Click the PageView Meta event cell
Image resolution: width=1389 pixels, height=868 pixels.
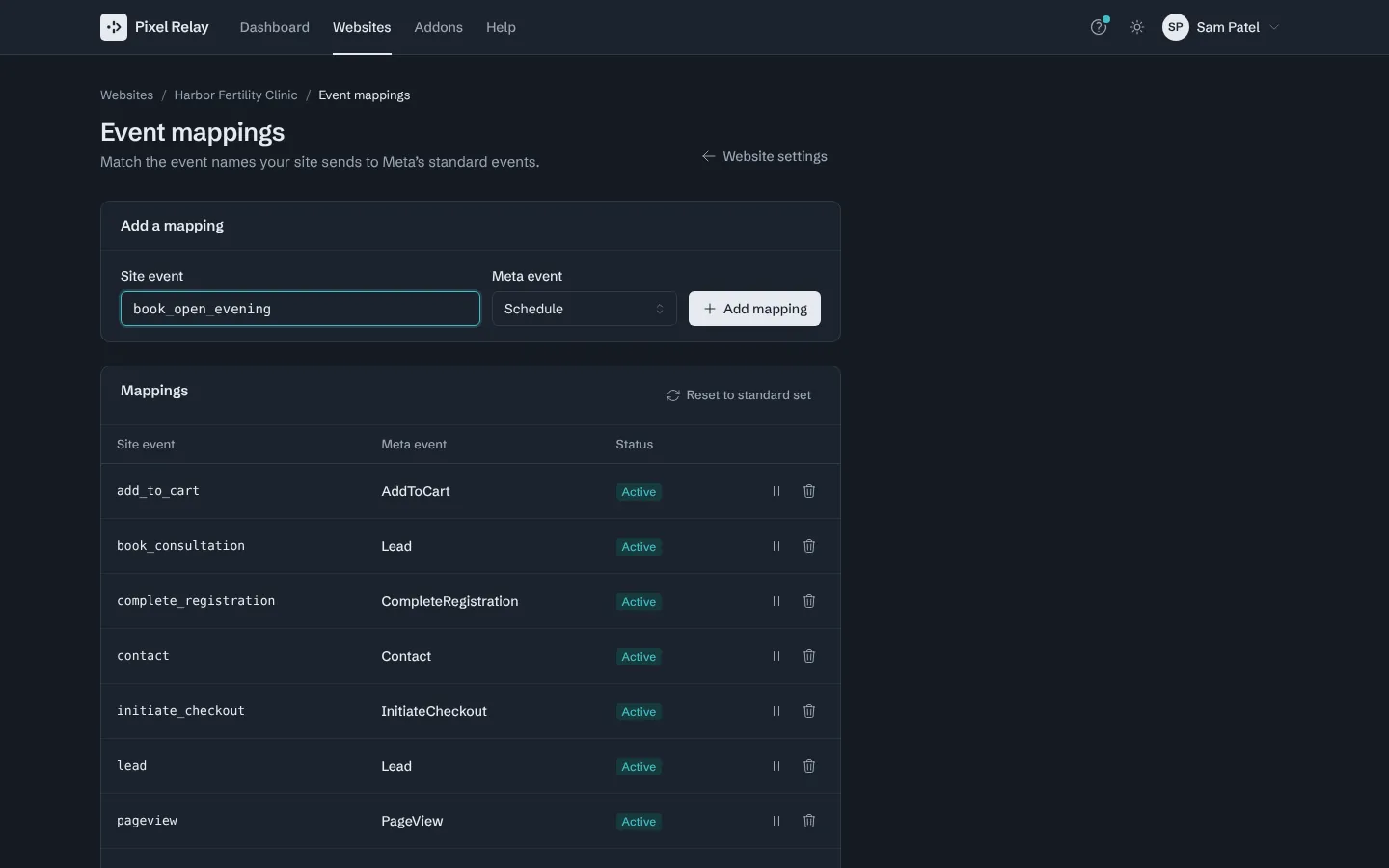pos(412,821)
